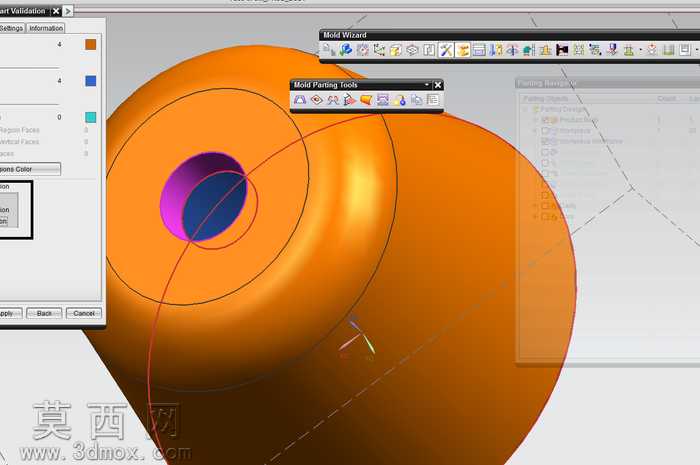
Task: Click the yellow Sub-insert library icon
Action: coord(545,50)
